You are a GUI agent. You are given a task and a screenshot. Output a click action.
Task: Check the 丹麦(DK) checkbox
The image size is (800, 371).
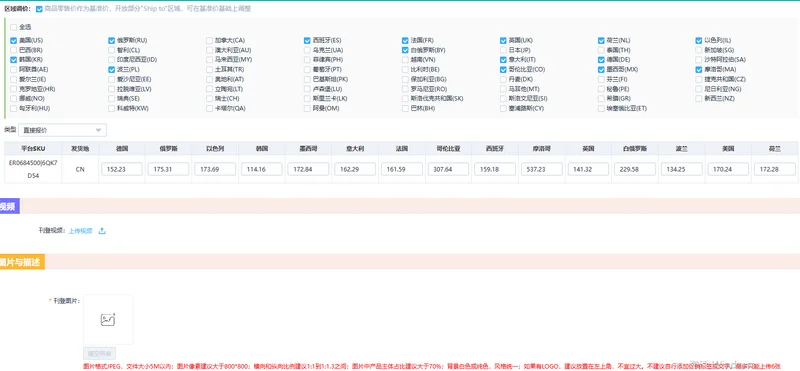[504, 79]
